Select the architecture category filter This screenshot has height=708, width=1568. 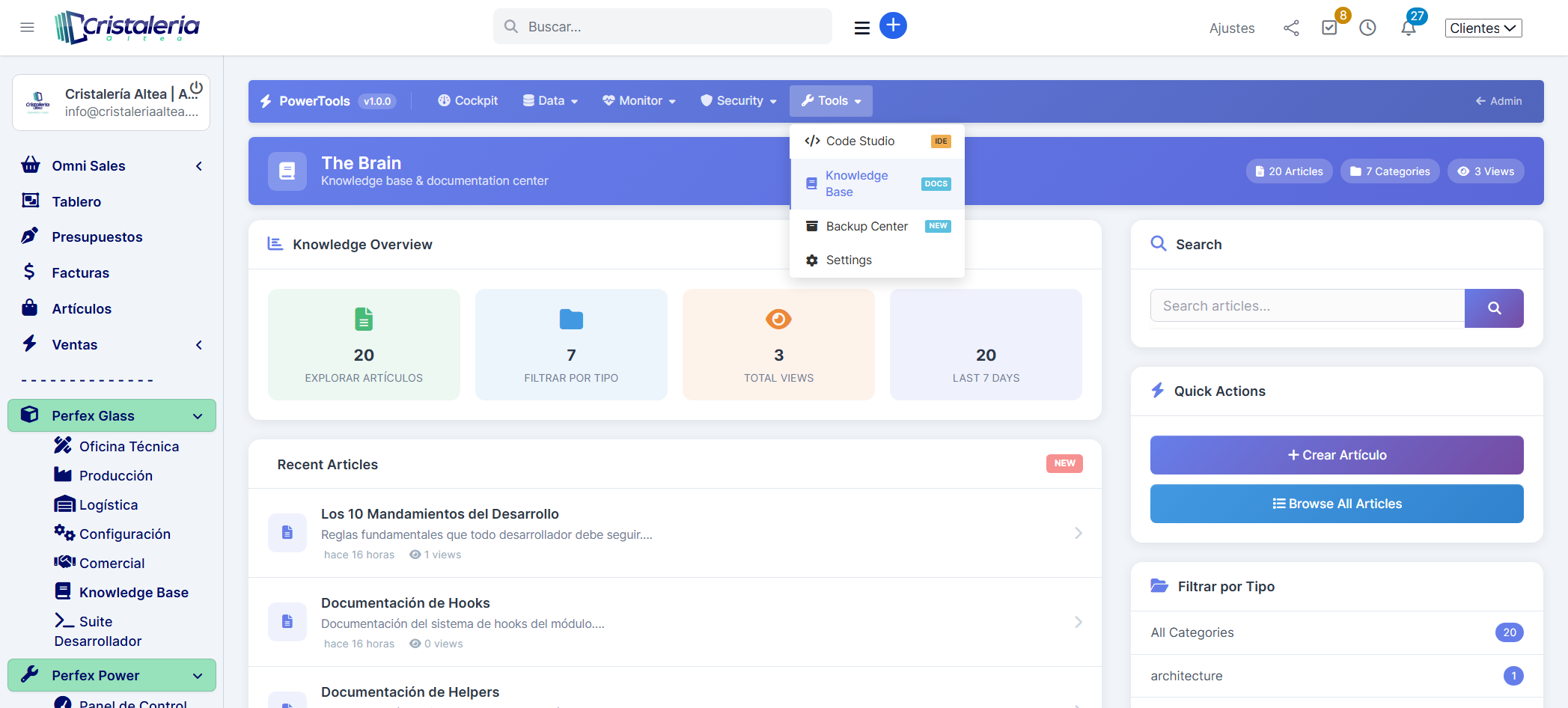(x=1186, y=676)
